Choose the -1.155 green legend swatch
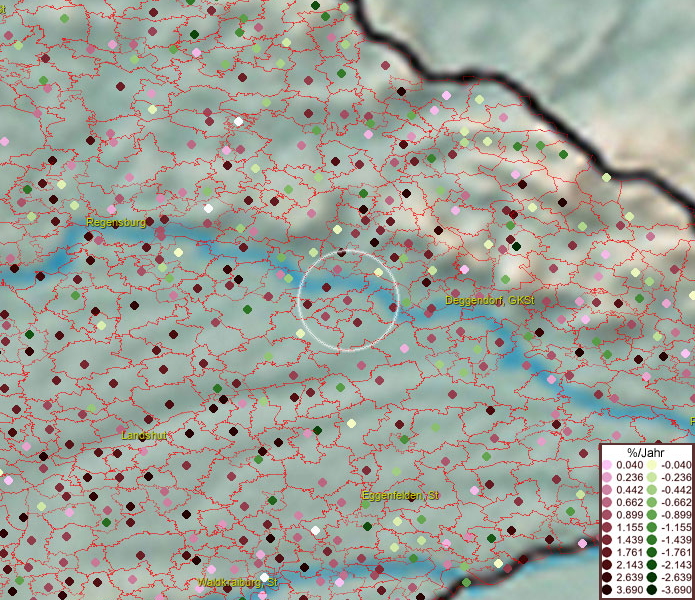695x600 pixels. [x=651, y=527]
